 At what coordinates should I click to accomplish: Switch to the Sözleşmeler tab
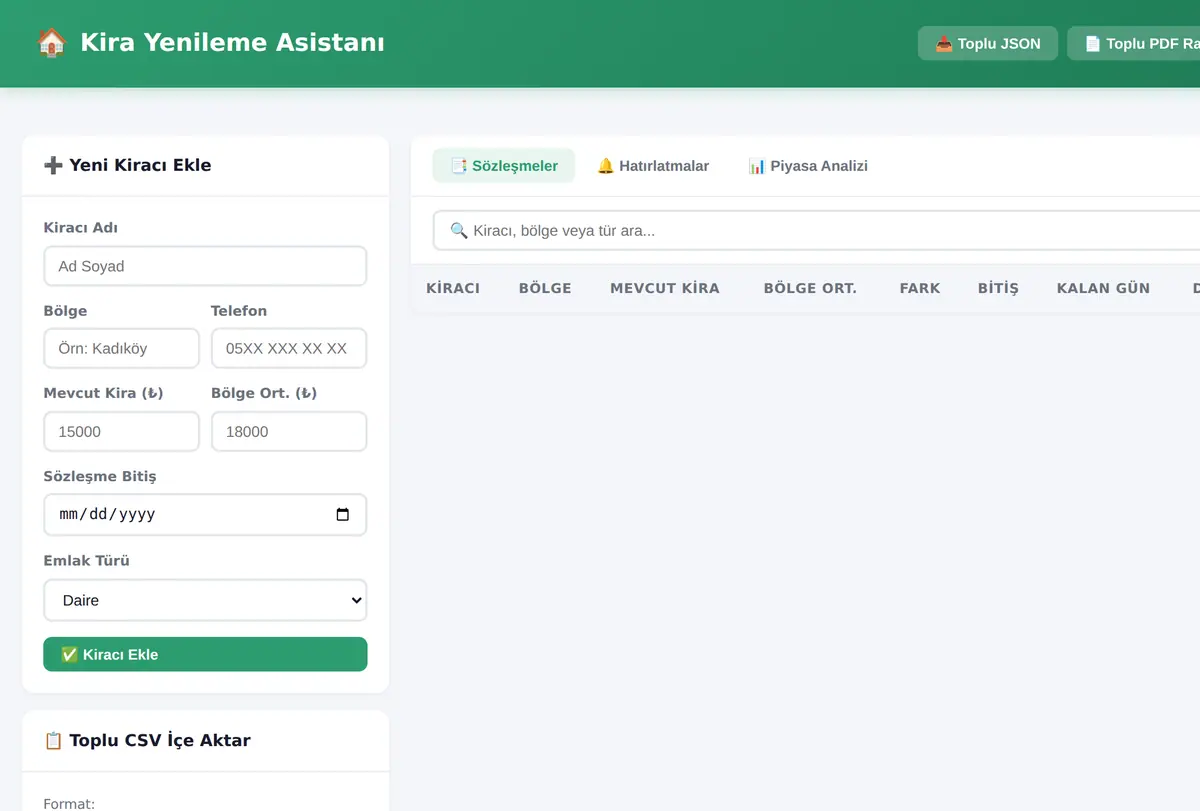[x=504, y=166]
